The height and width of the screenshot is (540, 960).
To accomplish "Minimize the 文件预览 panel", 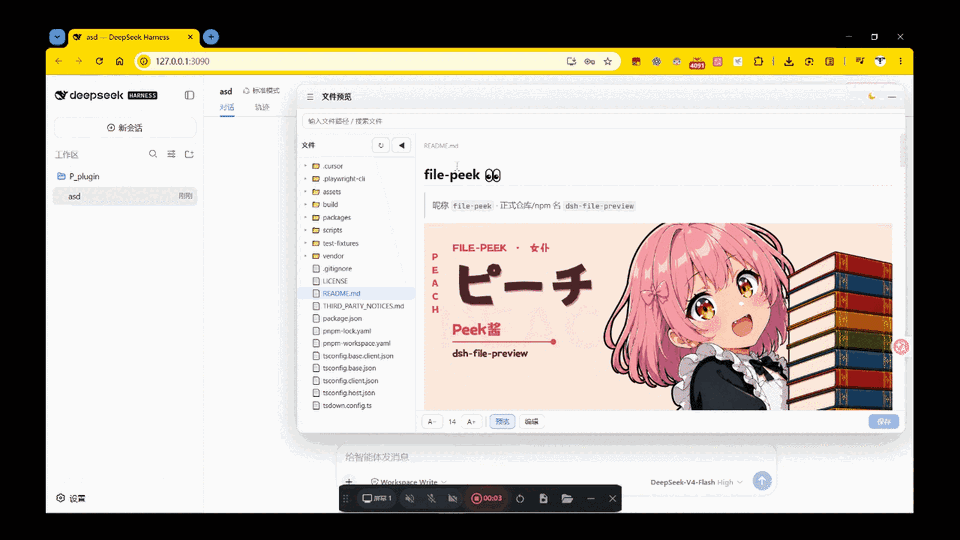I will click(892, 97).
